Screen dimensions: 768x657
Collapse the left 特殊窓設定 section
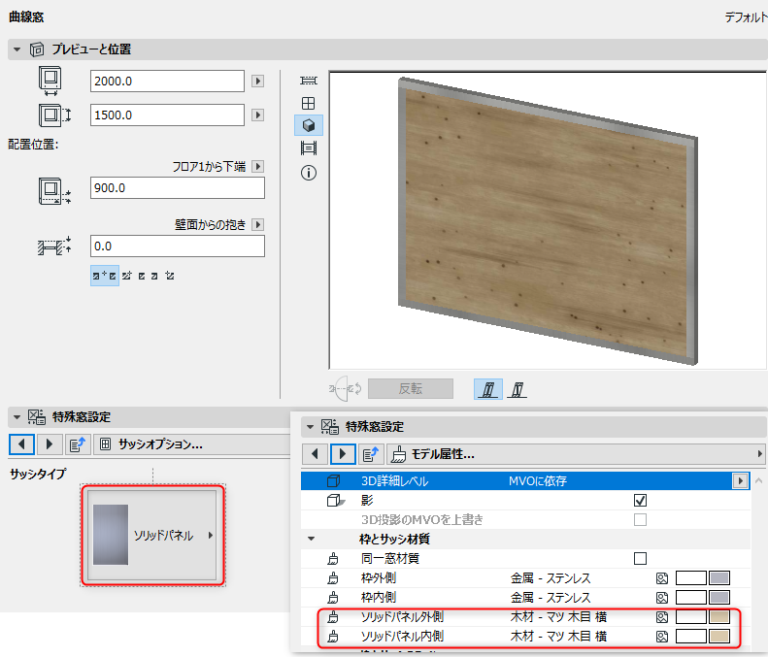tap(17, 417)
